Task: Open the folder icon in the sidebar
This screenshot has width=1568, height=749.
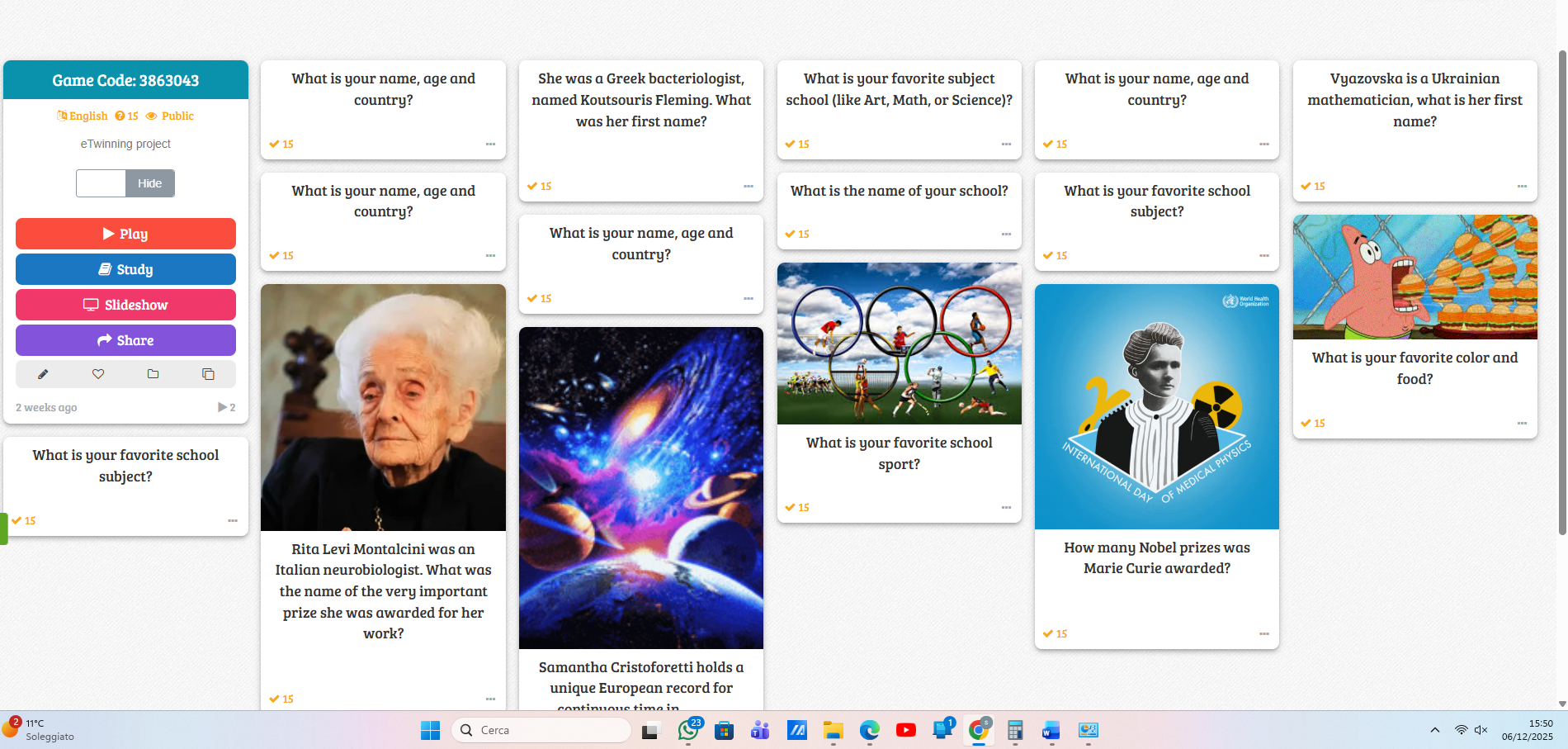Action: (153, 374)
